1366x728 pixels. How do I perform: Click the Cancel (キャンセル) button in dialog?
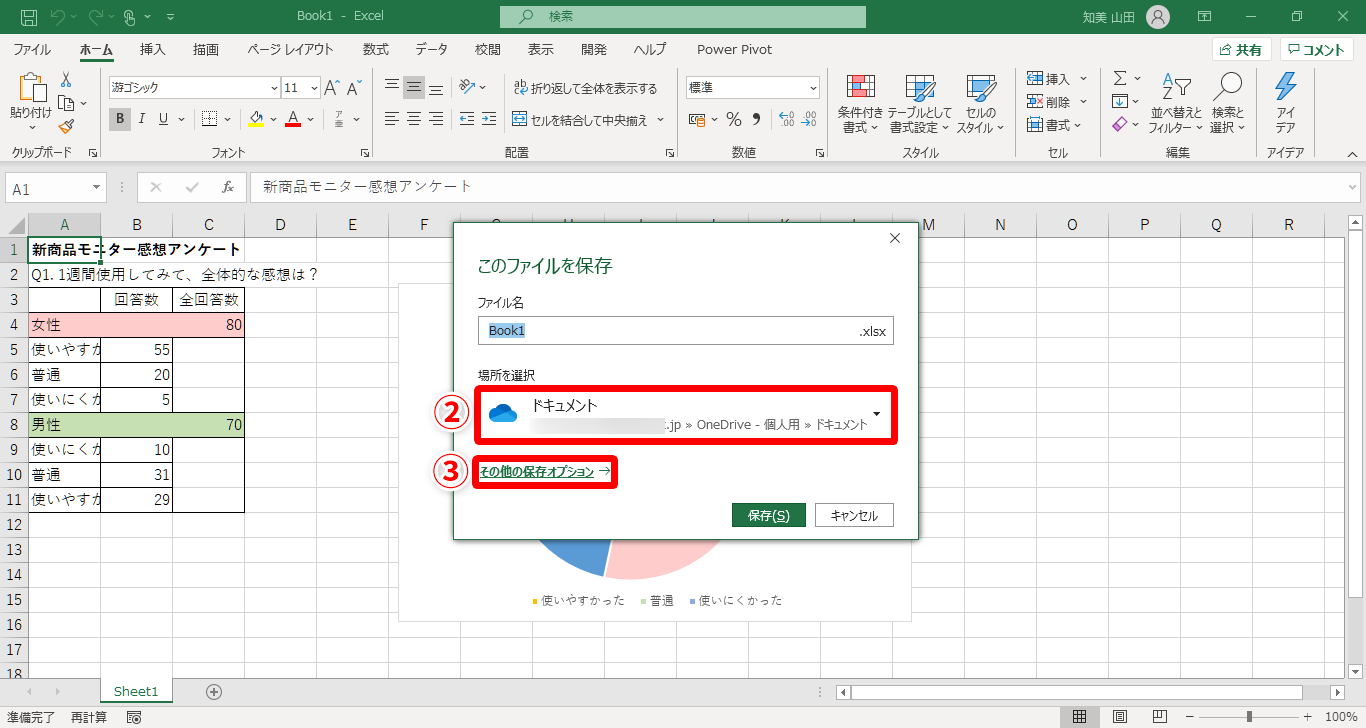pos(854,515)
